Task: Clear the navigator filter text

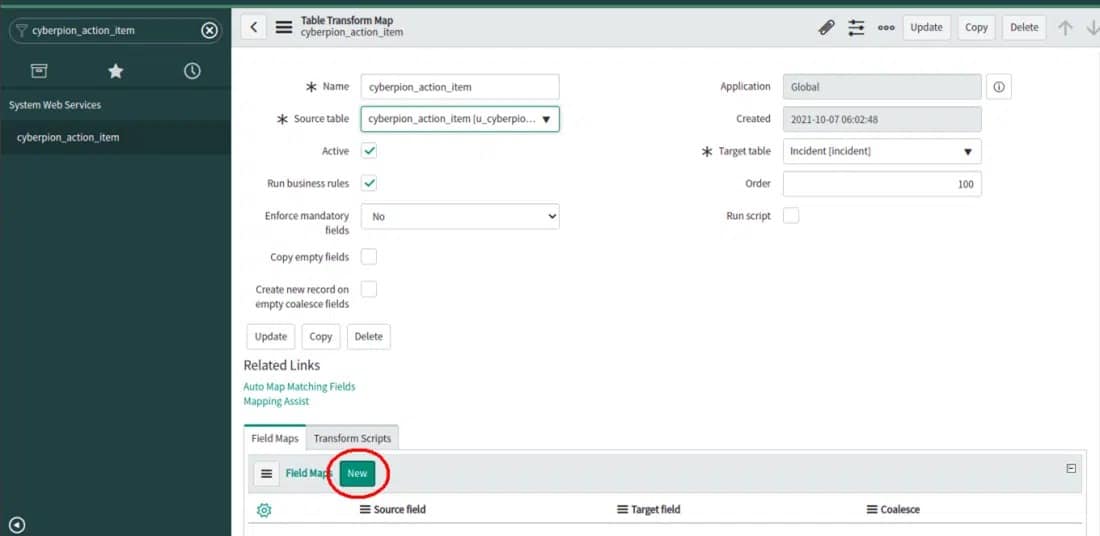Action: 209,30
